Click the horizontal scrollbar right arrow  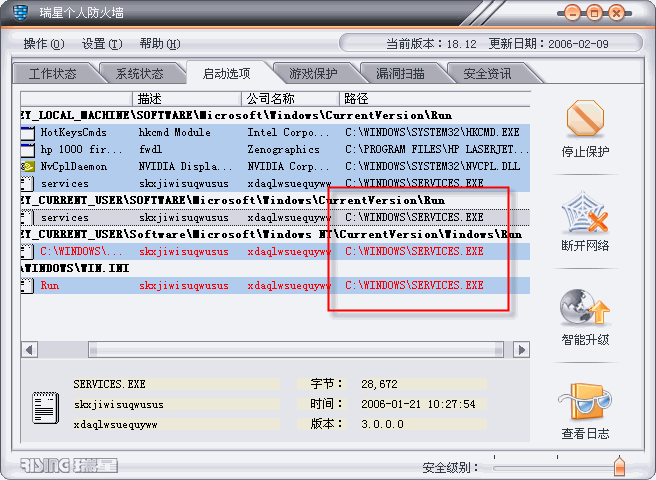tap(521, 349)
